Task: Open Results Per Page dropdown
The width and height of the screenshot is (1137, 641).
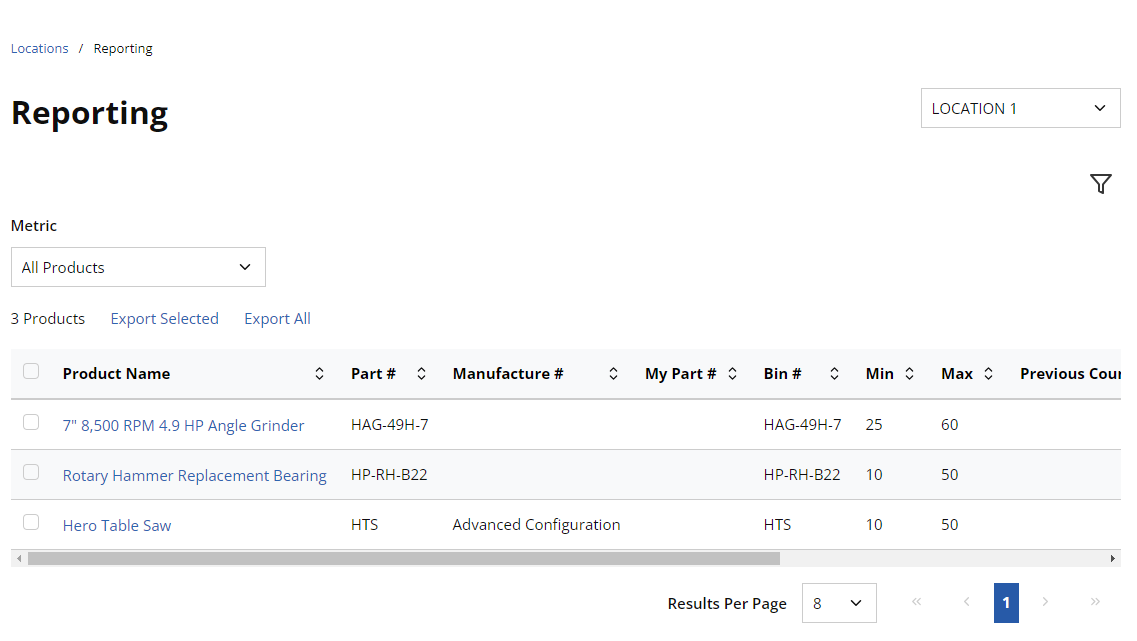Action: click(x=839, y=603)
